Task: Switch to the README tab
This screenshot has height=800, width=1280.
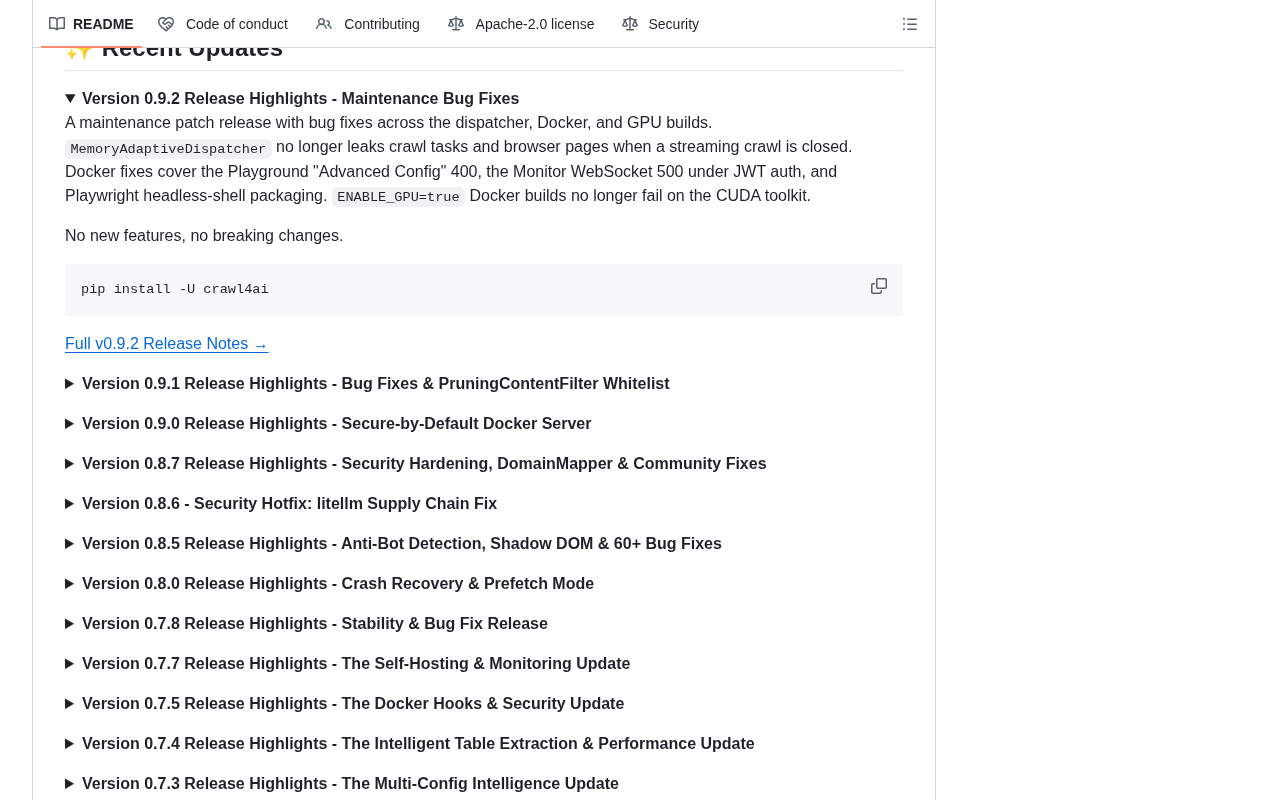Action: pyautogui.click(x=91, y=24)
